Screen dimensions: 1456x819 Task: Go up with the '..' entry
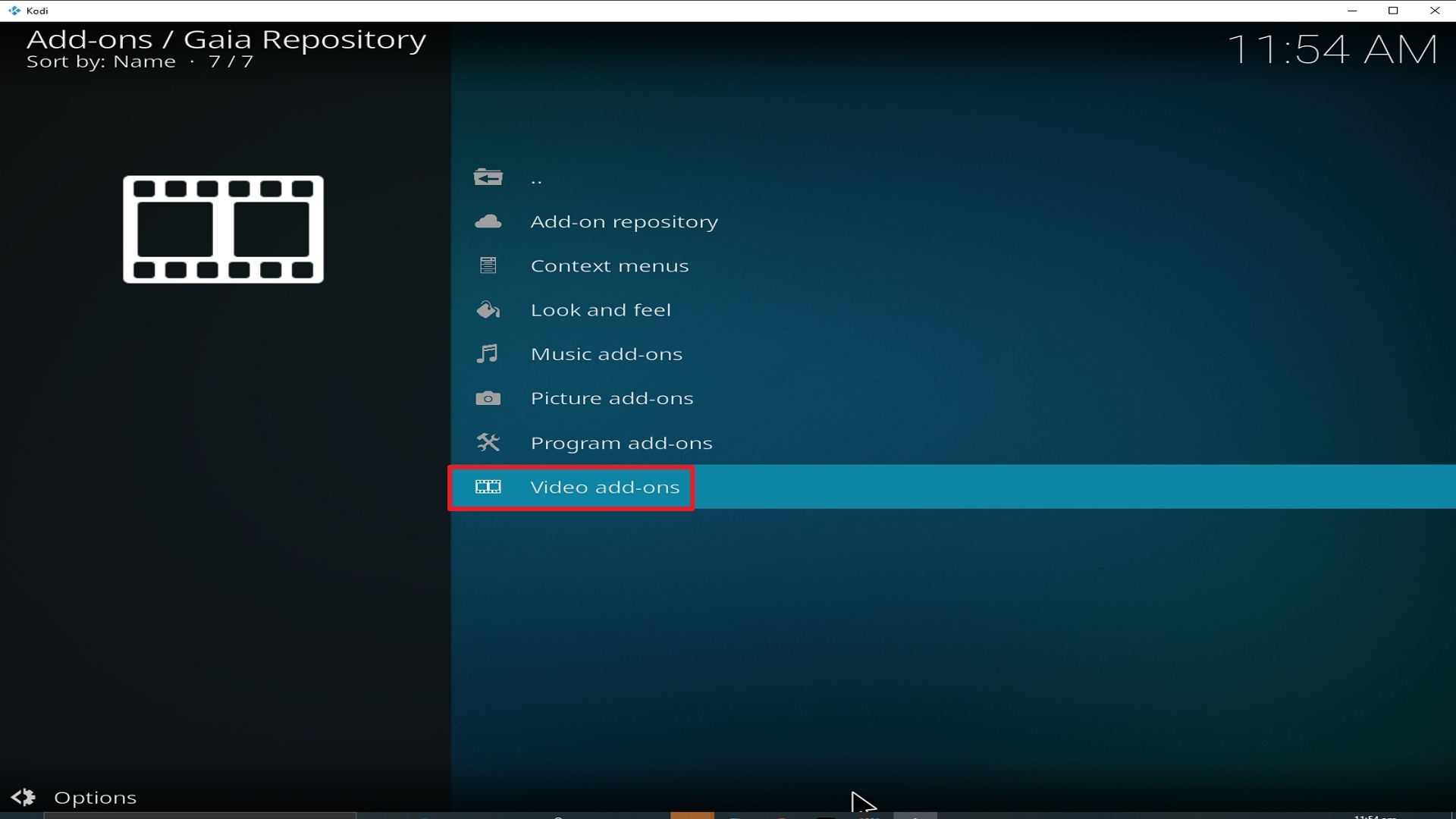tap(953, 177)
